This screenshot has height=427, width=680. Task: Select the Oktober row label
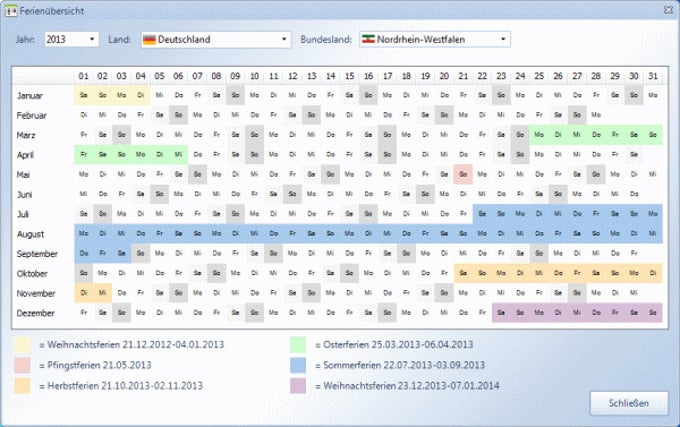coord(32,274)
